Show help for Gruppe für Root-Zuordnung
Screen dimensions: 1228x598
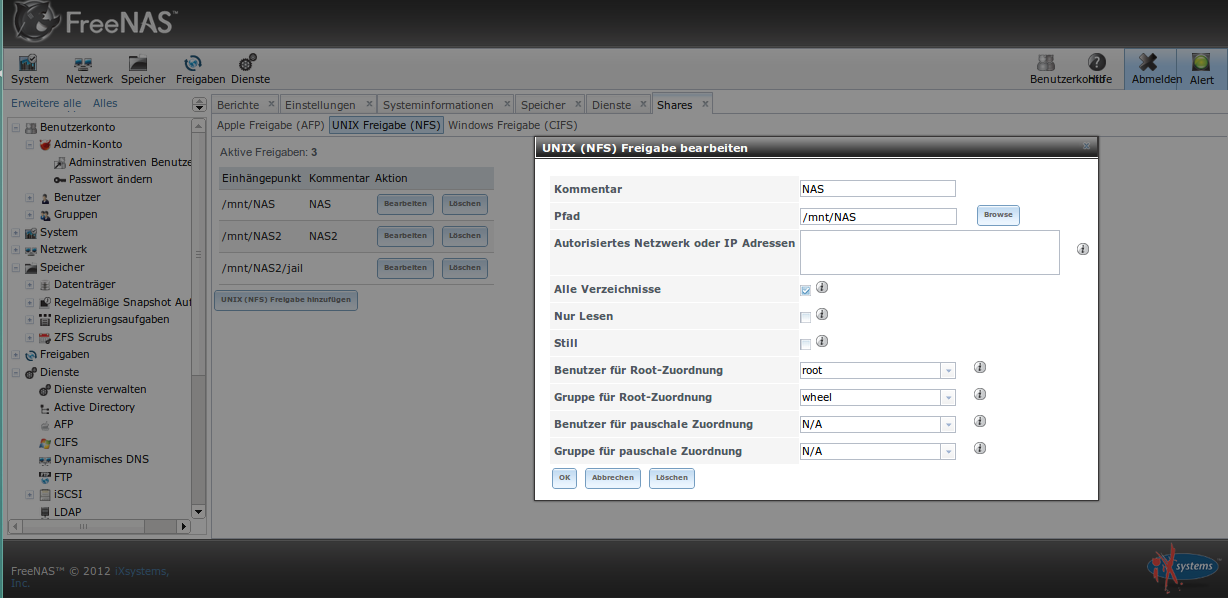(980, 394)
